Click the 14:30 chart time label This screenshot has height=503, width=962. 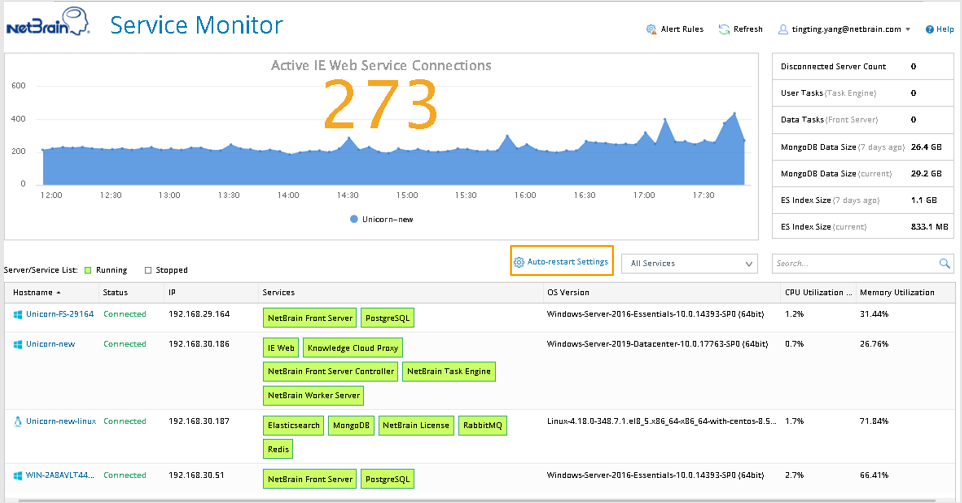347,195
